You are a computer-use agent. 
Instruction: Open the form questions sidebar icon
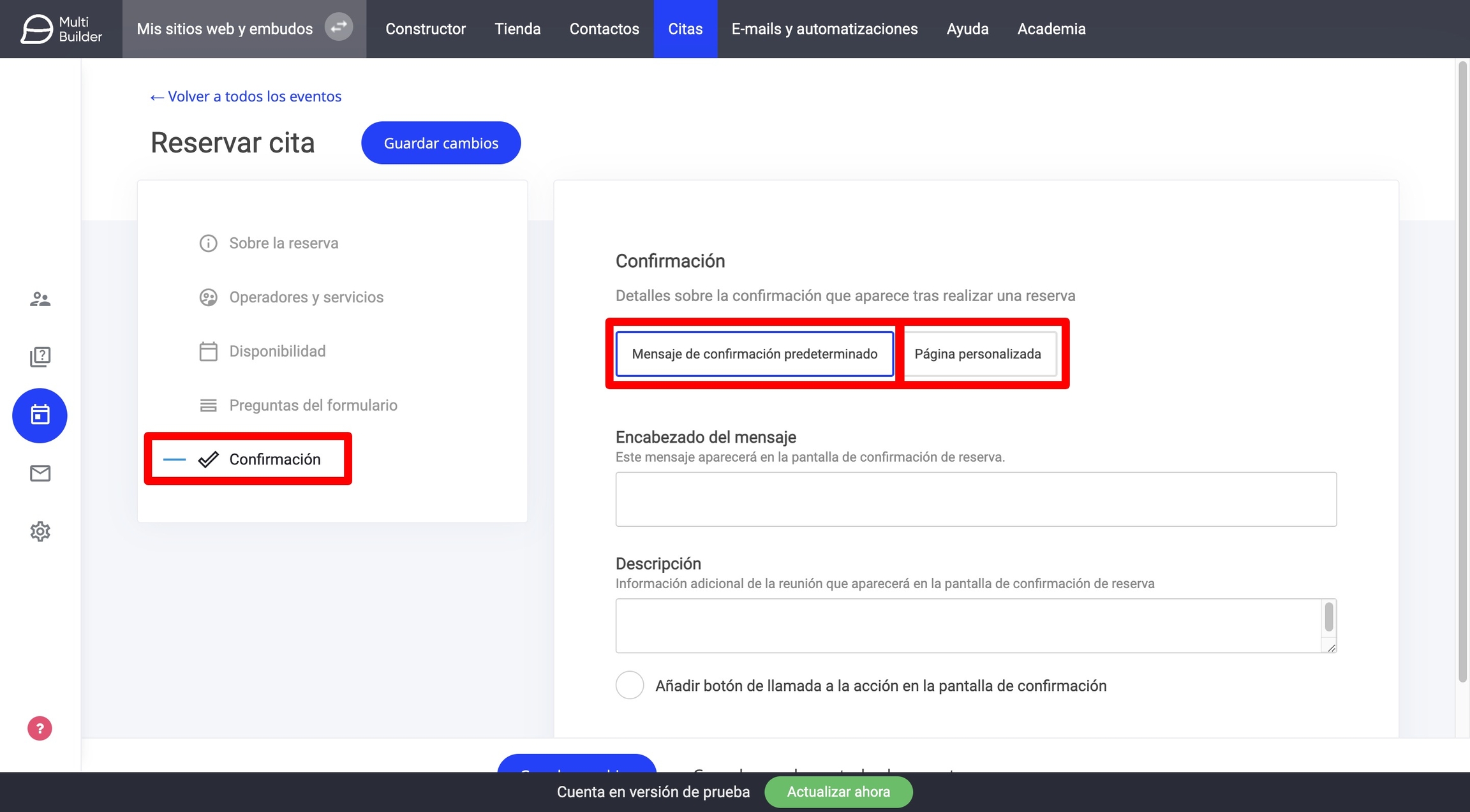pos(40,357)
